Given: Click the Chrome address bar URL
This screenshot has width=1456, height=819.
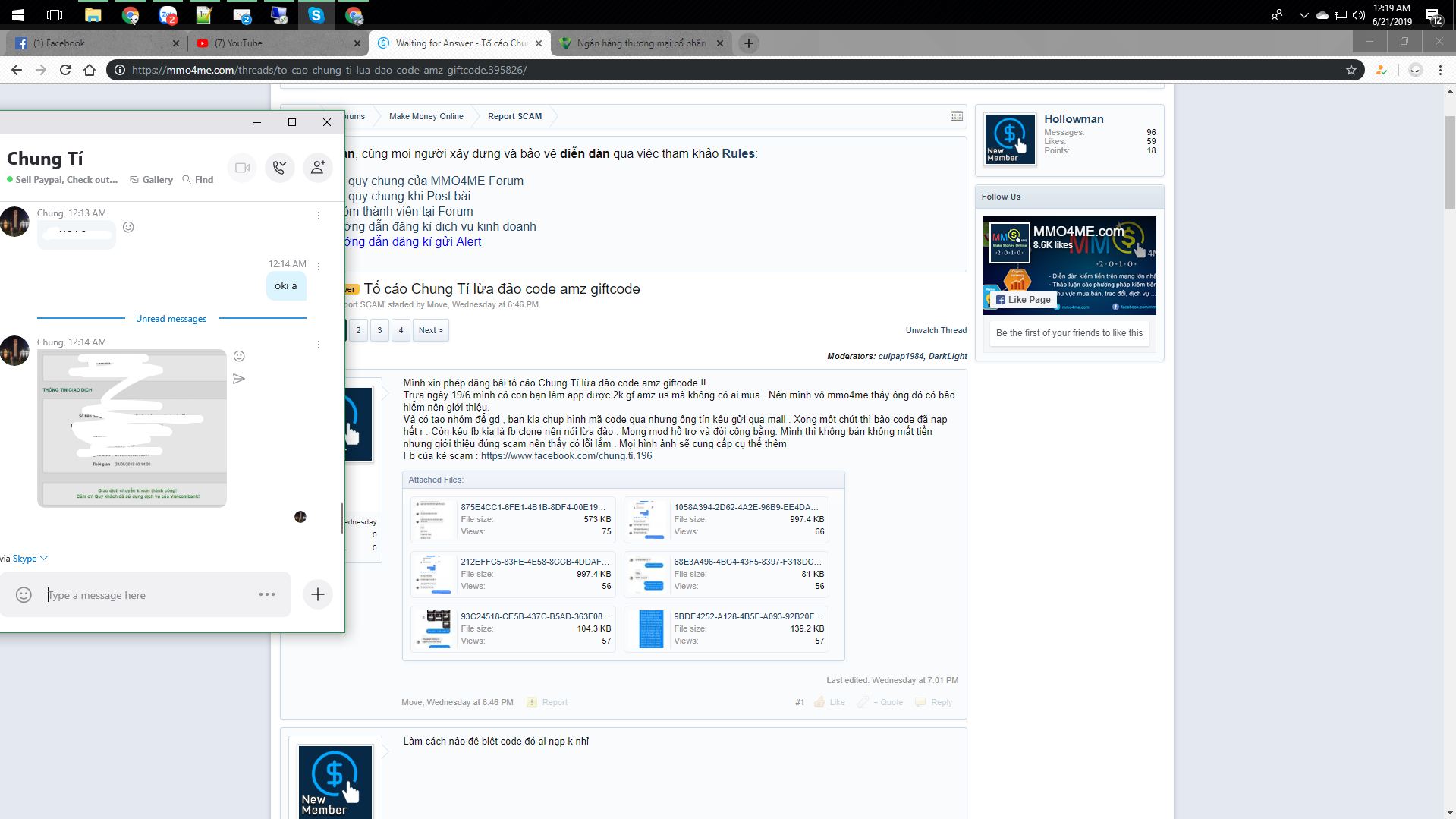Looking at the screenshot, I should point(329,70).
